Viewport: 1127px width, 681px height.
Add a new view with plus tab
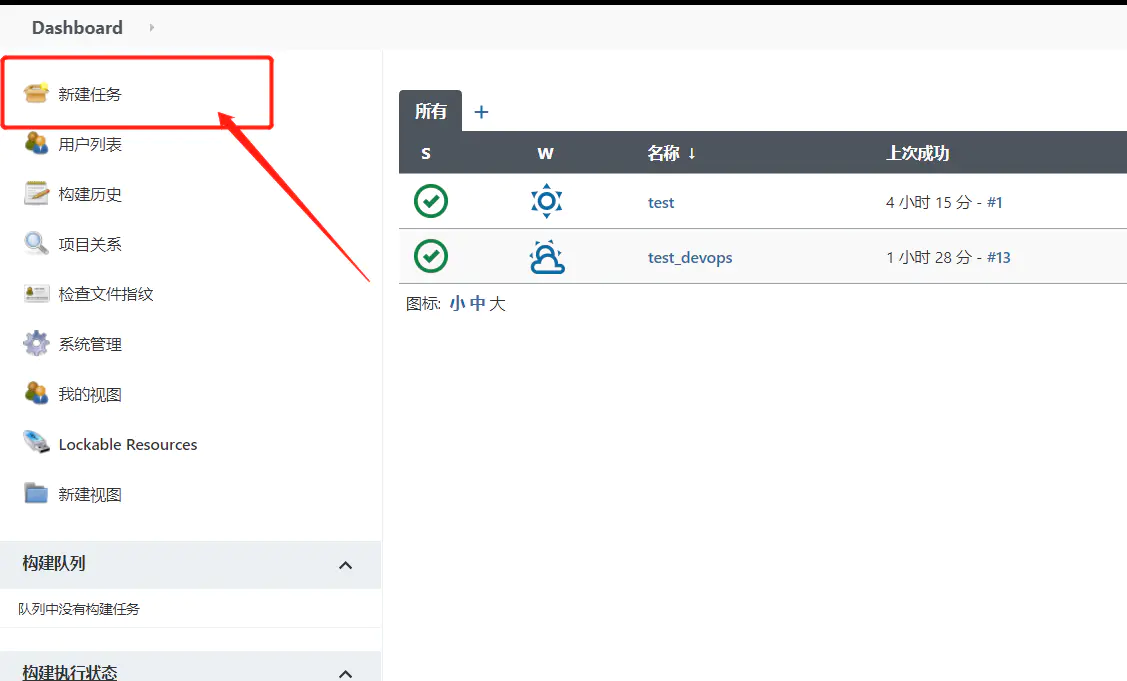[481, 112]
